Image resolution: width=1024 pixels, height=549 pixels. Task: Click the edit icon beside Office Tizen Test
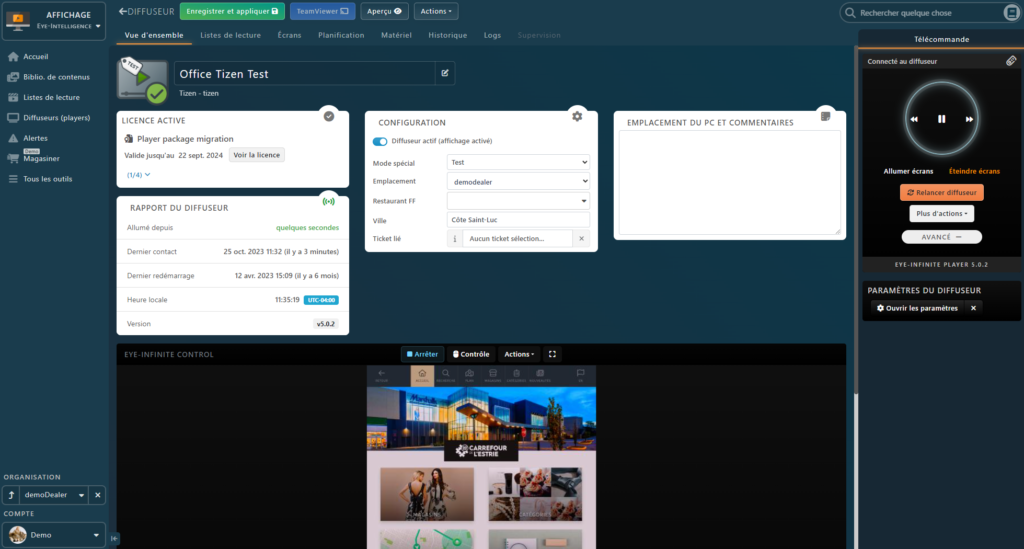tap(445, 73)
